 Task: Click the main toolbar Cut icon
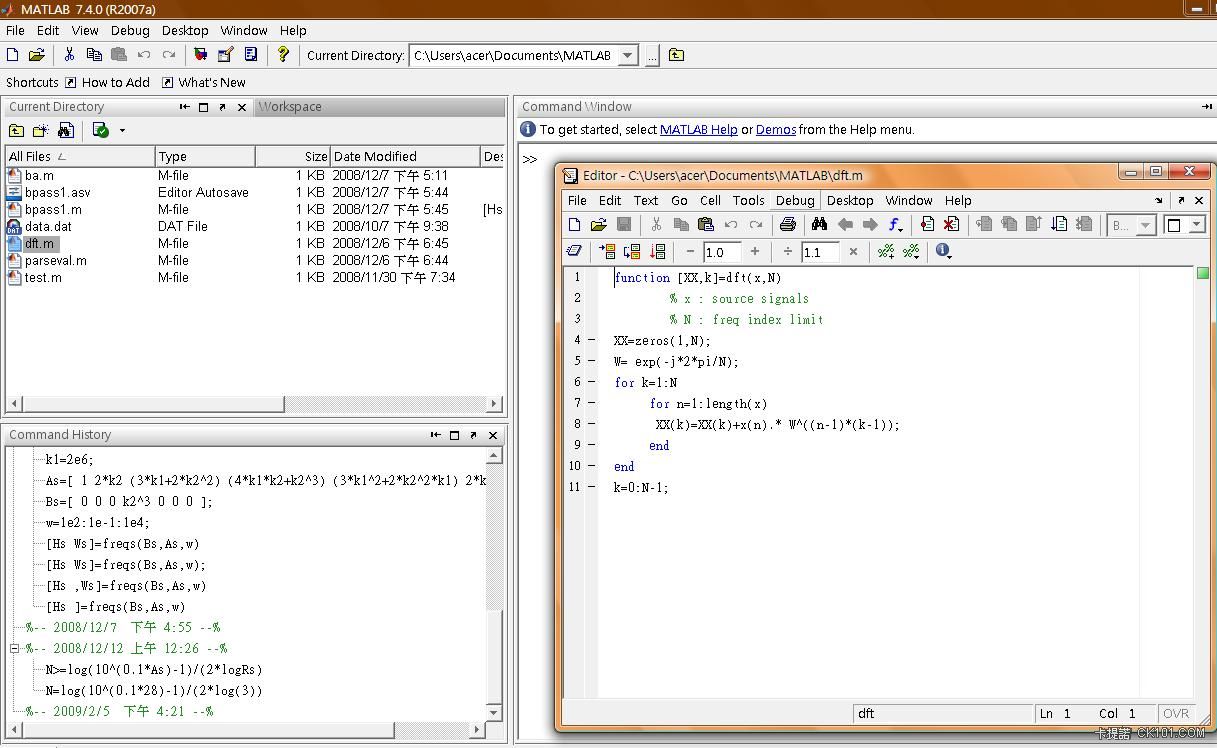tap(69, 55)
